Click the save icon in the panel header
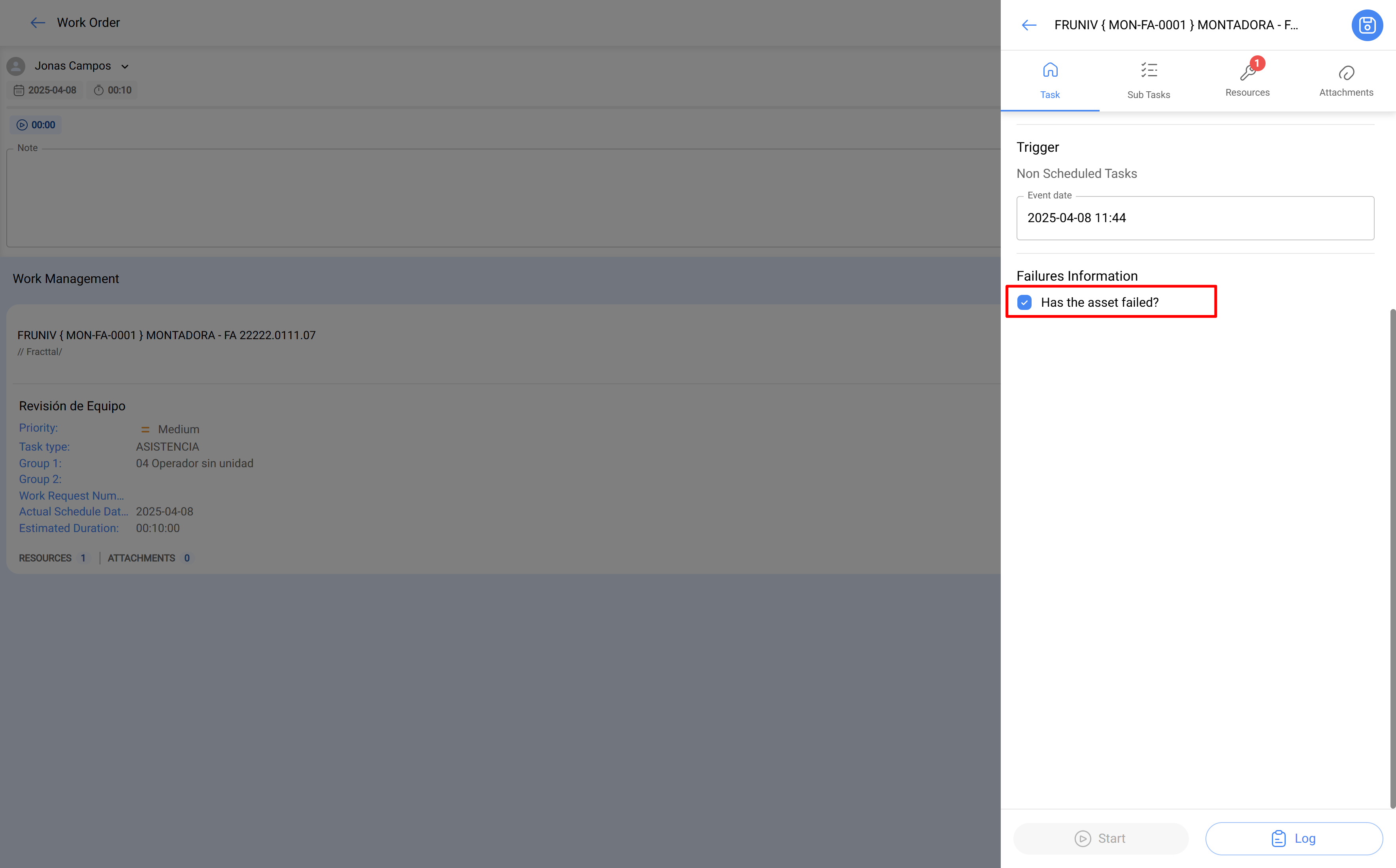1396x868 pixels. (x=1367, y=25)
